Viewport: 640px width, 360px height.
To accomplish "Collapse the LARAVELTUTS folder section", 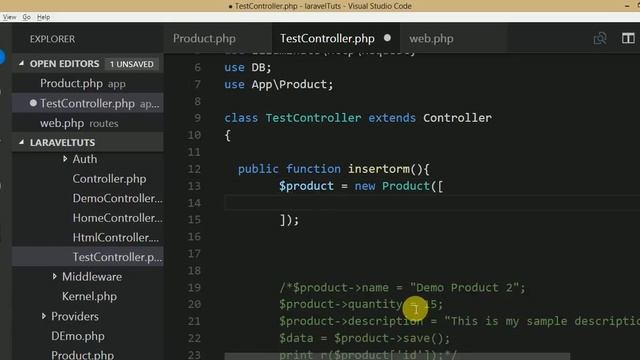I will point(21,142).
